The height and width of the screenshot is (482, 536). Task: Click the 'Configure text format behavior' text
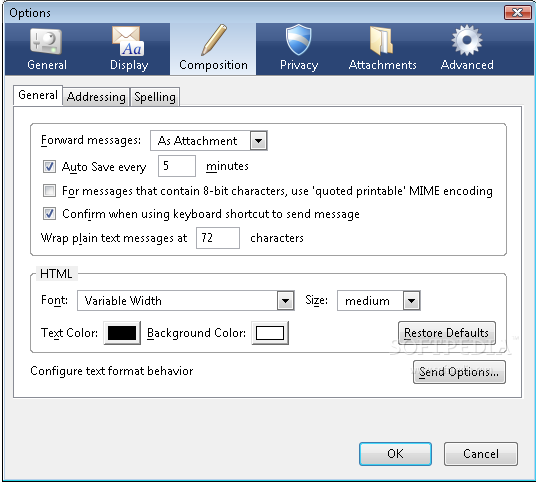coord(112,371)
